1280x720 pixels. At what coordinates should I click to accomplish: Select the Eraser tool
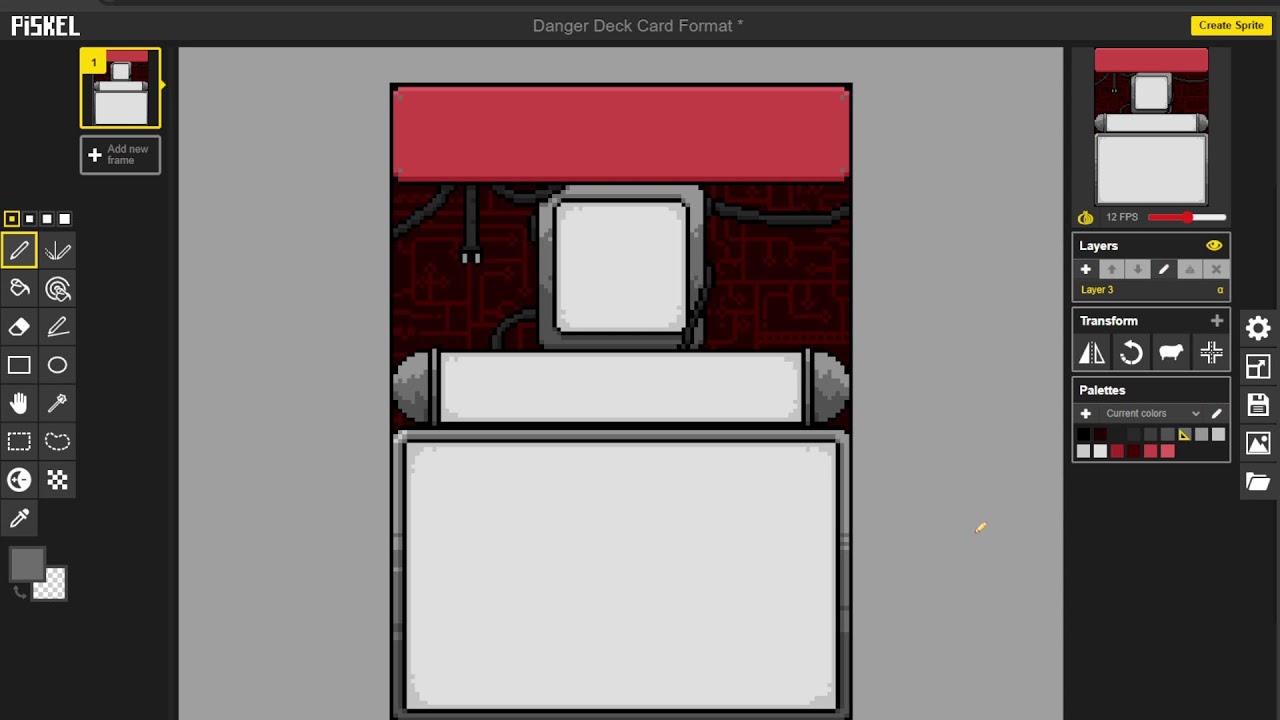tap(19, 327)
